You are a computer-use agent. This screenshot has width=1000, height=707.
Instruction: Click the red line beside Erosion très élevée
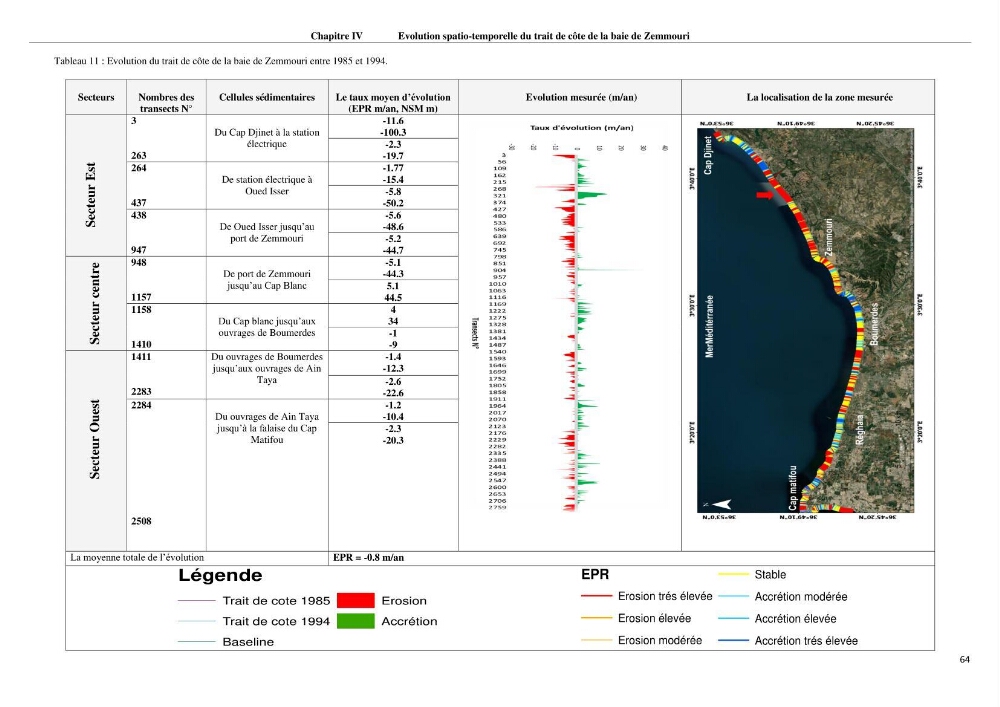pyautogui.click(x=596, y=597)
